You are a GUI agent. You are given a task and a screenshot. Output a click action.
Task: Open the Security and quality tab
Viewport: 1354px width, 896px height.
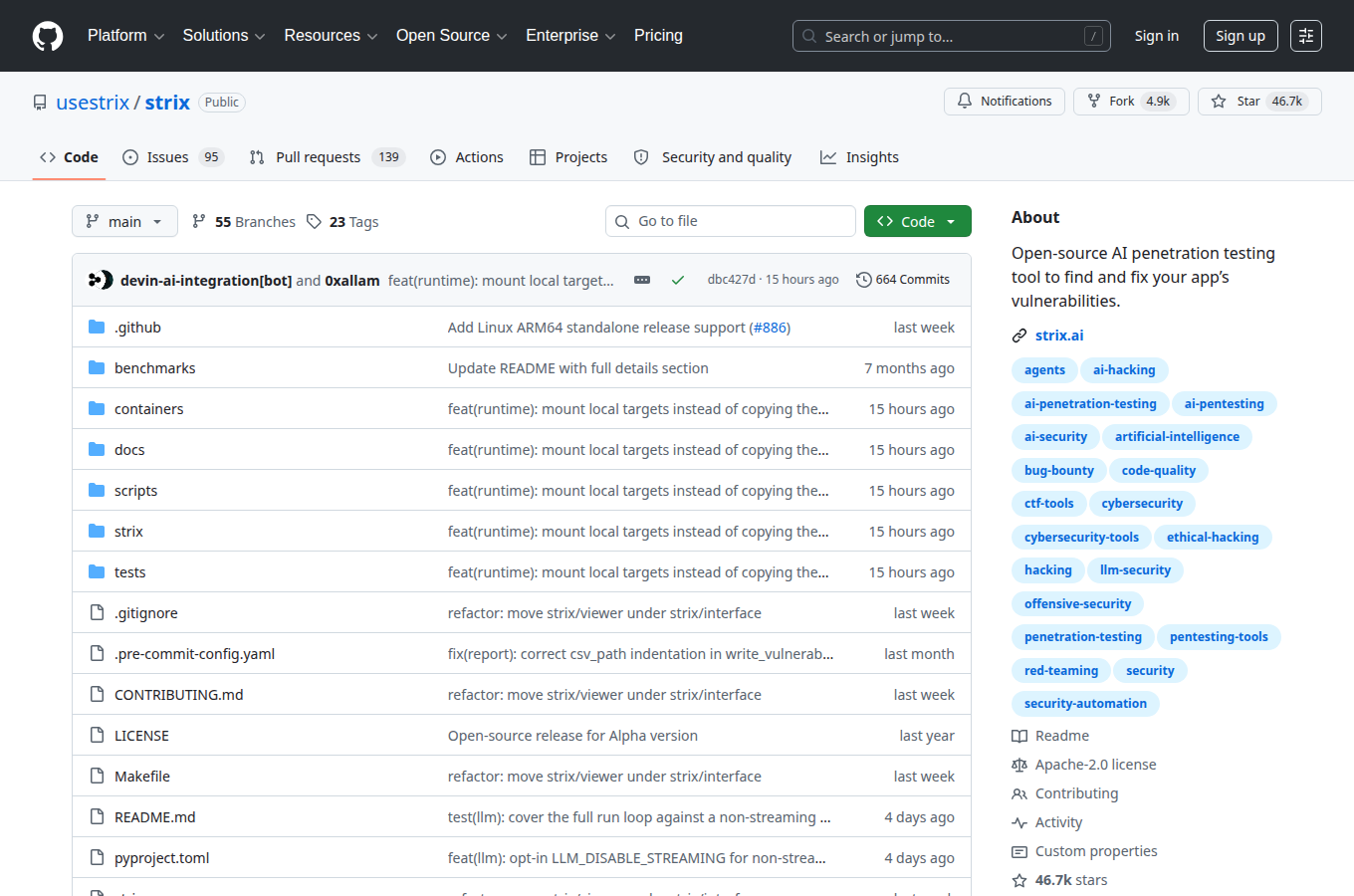point(713,157)
